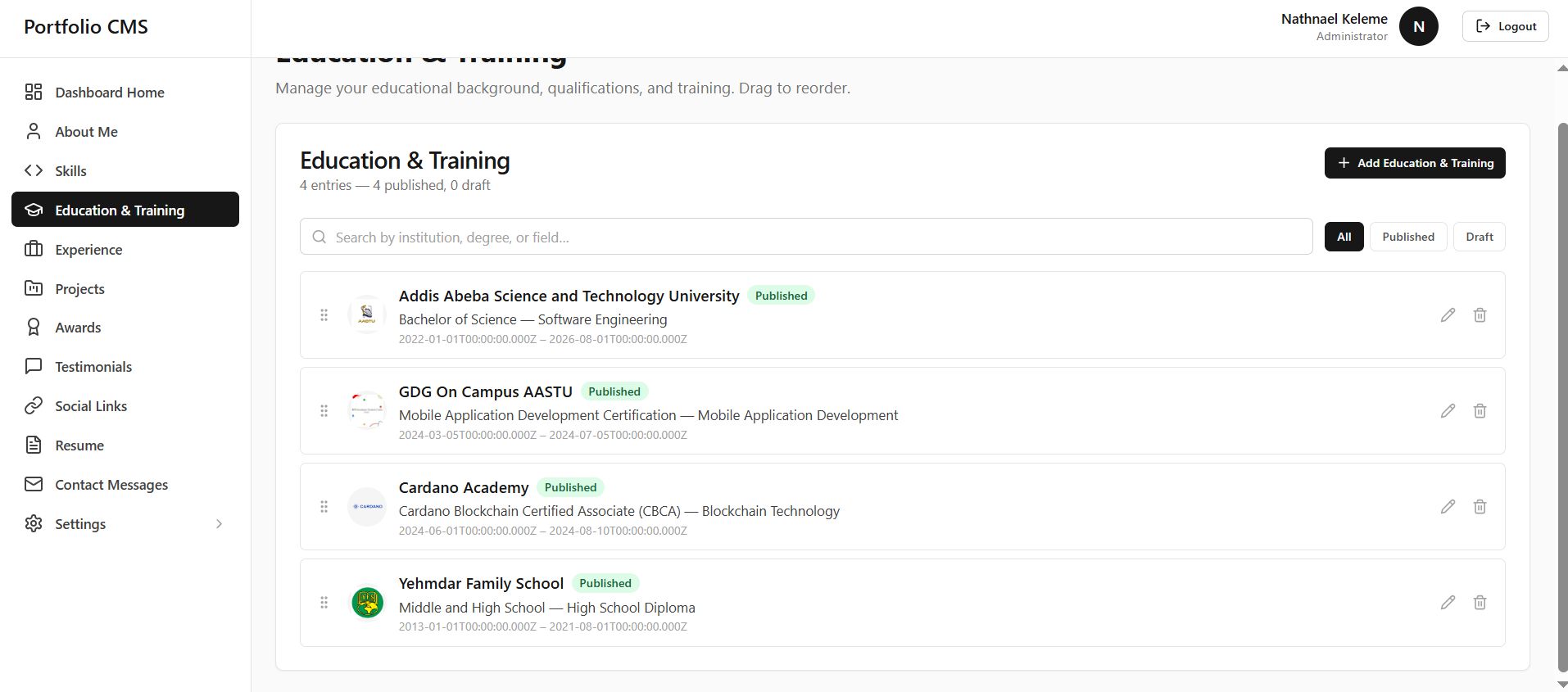The image size is (1568, 692).
Task: Select the All filter
Action: click(1344, 237)
